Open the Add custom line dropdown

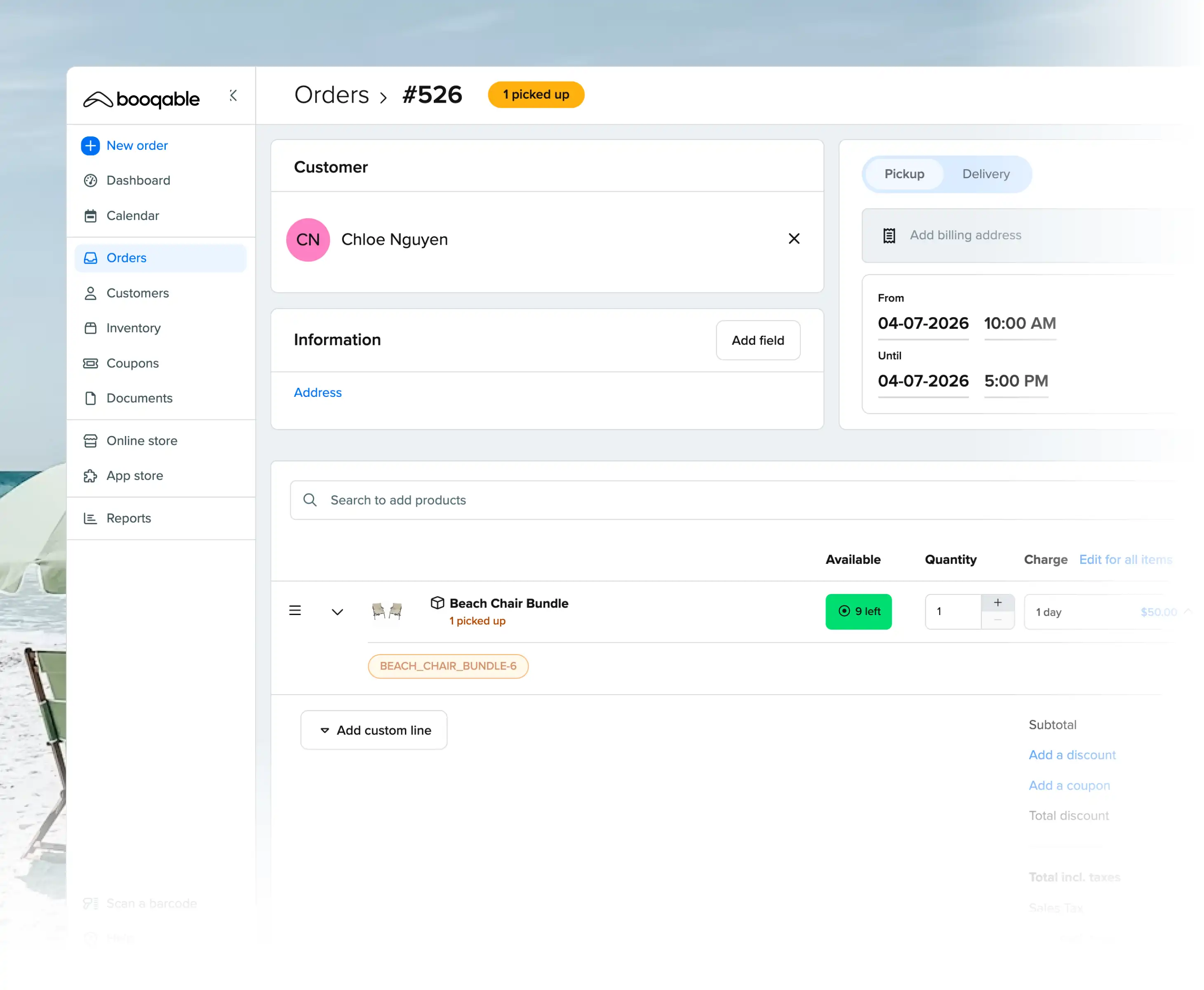coord(374,730)
